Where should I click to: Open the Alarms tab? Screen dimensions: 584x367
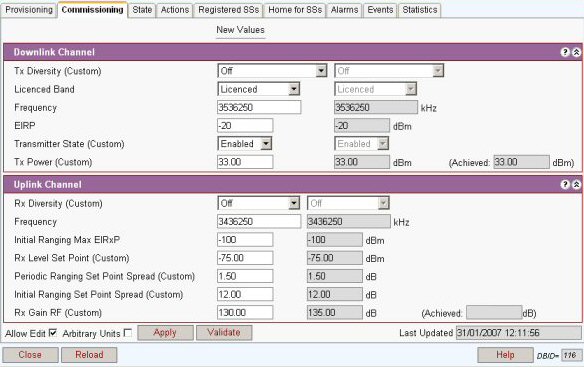[344, 10]
